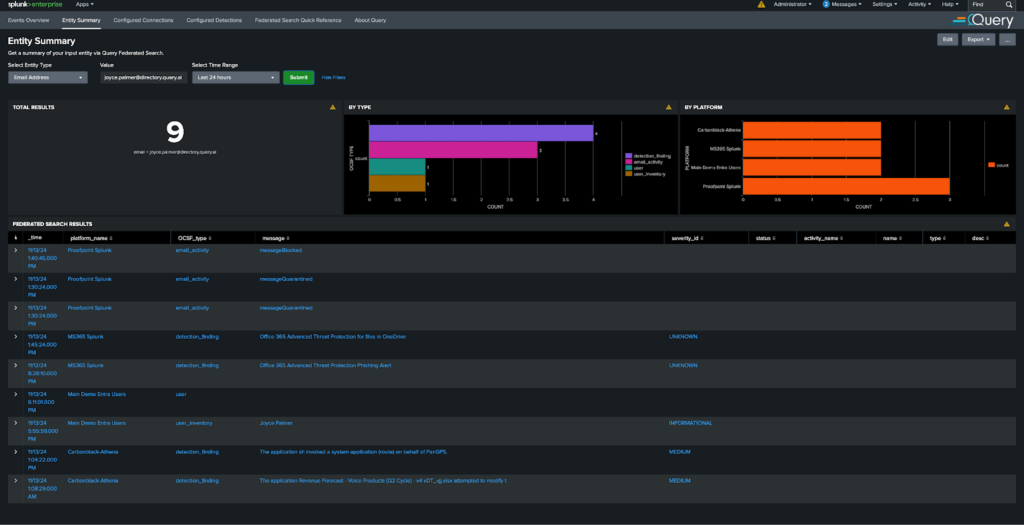Click the info column header icon
This screenshot has height=525, width=1024.
16,238
